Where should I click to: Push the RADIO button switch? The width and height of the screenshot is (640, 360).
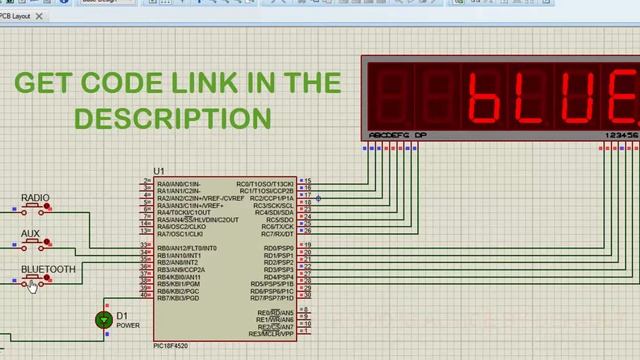[x=33, y=209]
